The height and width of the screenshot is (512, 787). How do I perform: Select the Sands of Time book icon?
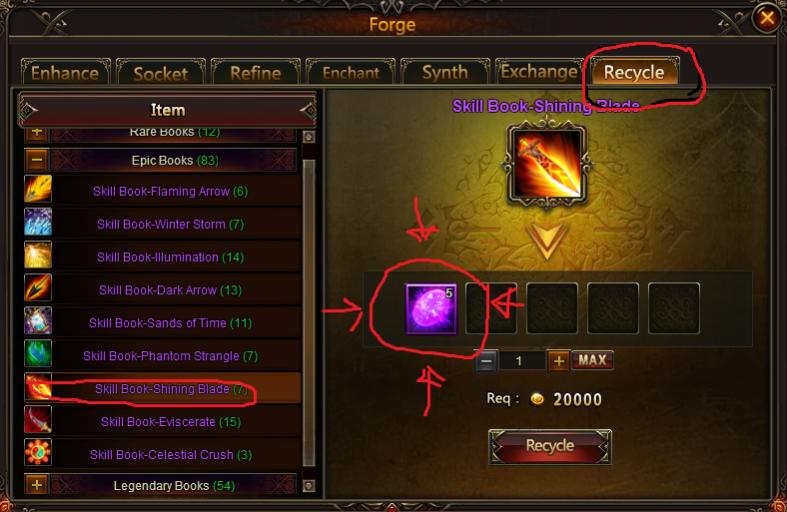pyautogui.click(x=38, y=321)
